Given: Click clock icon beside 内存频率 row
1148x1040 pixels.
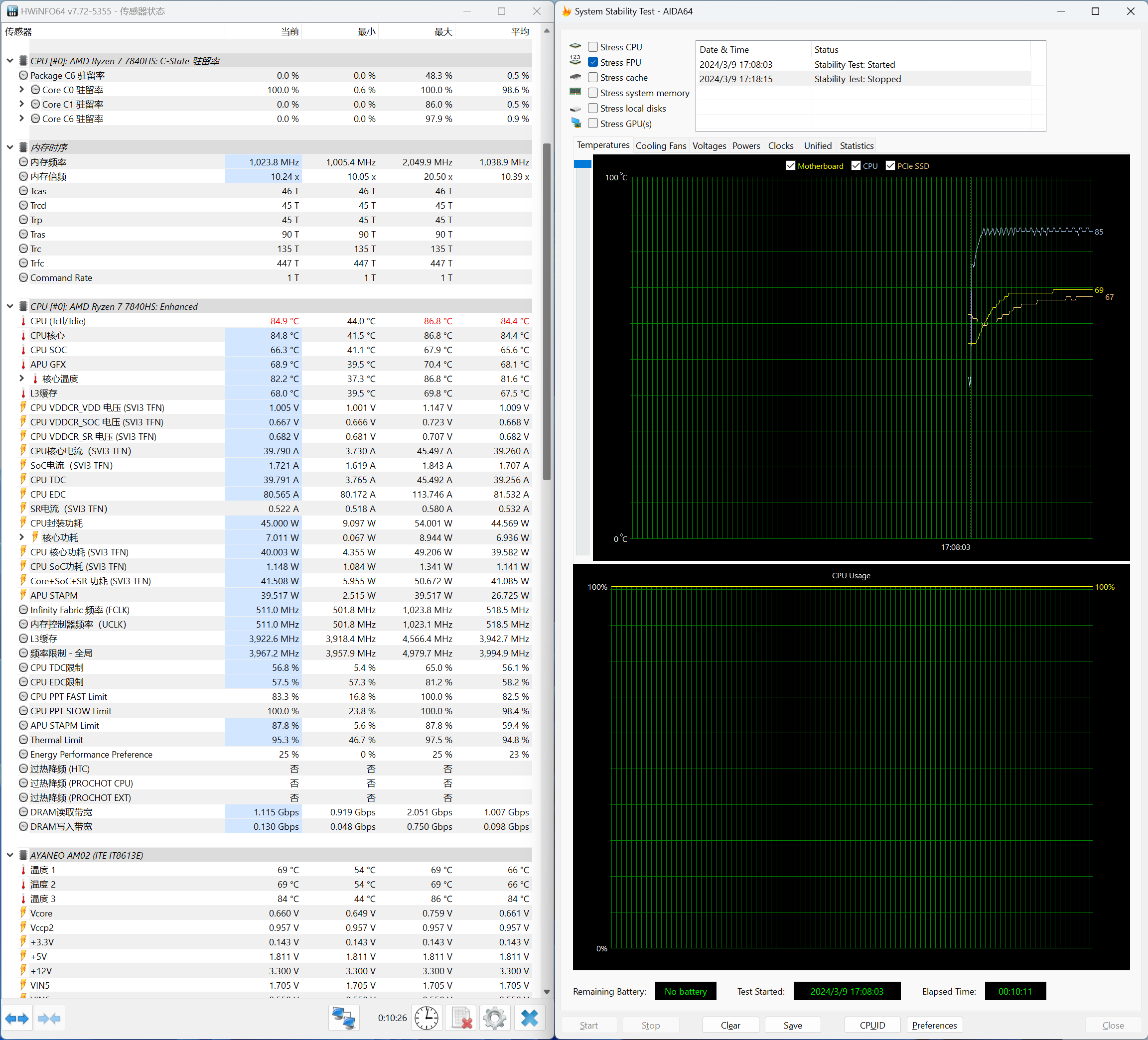Looking at the screenshot, I should point(23,162).
